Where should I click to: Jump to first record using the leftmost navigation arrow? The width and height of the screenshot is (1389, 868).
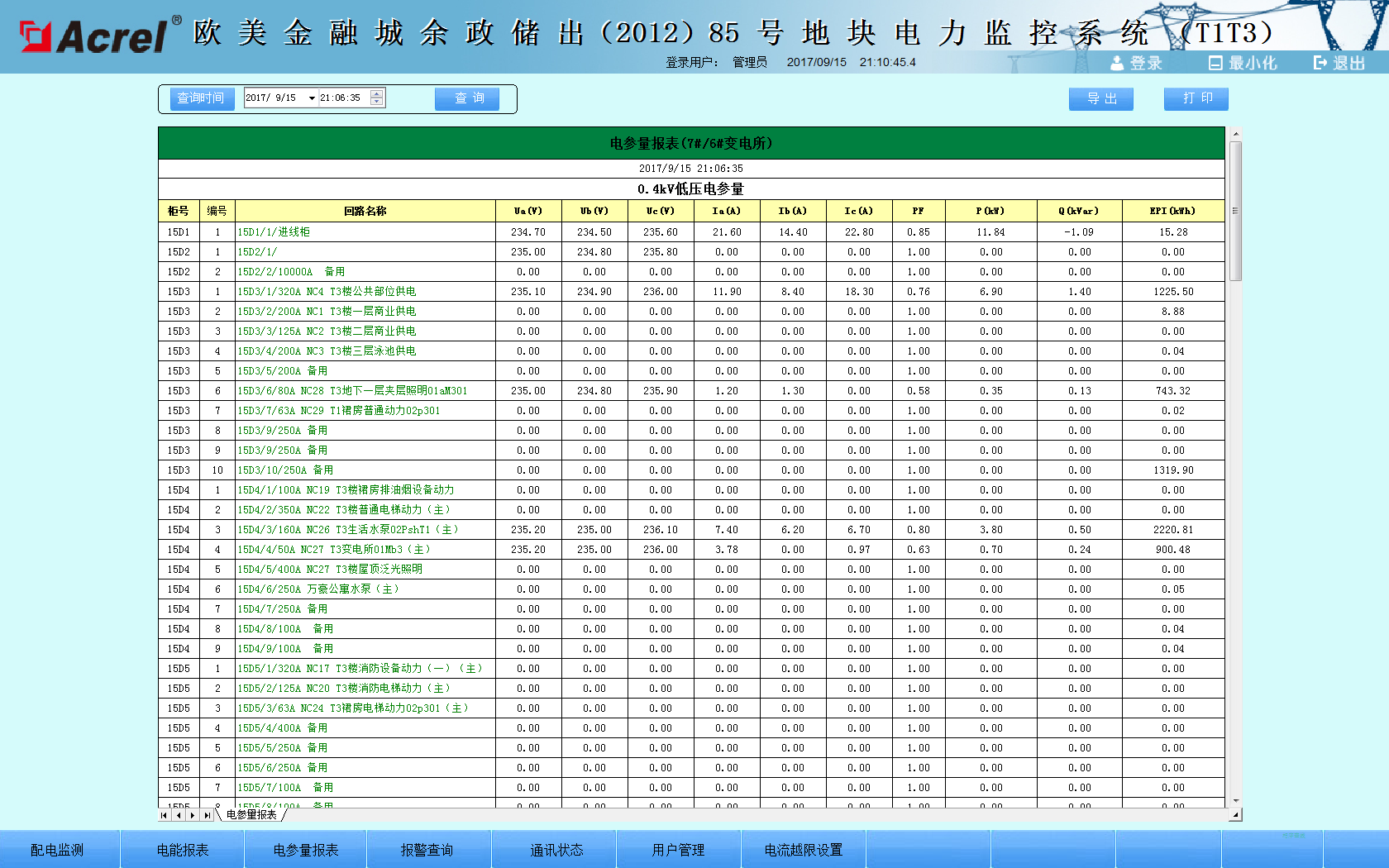[x=163, y=814]
